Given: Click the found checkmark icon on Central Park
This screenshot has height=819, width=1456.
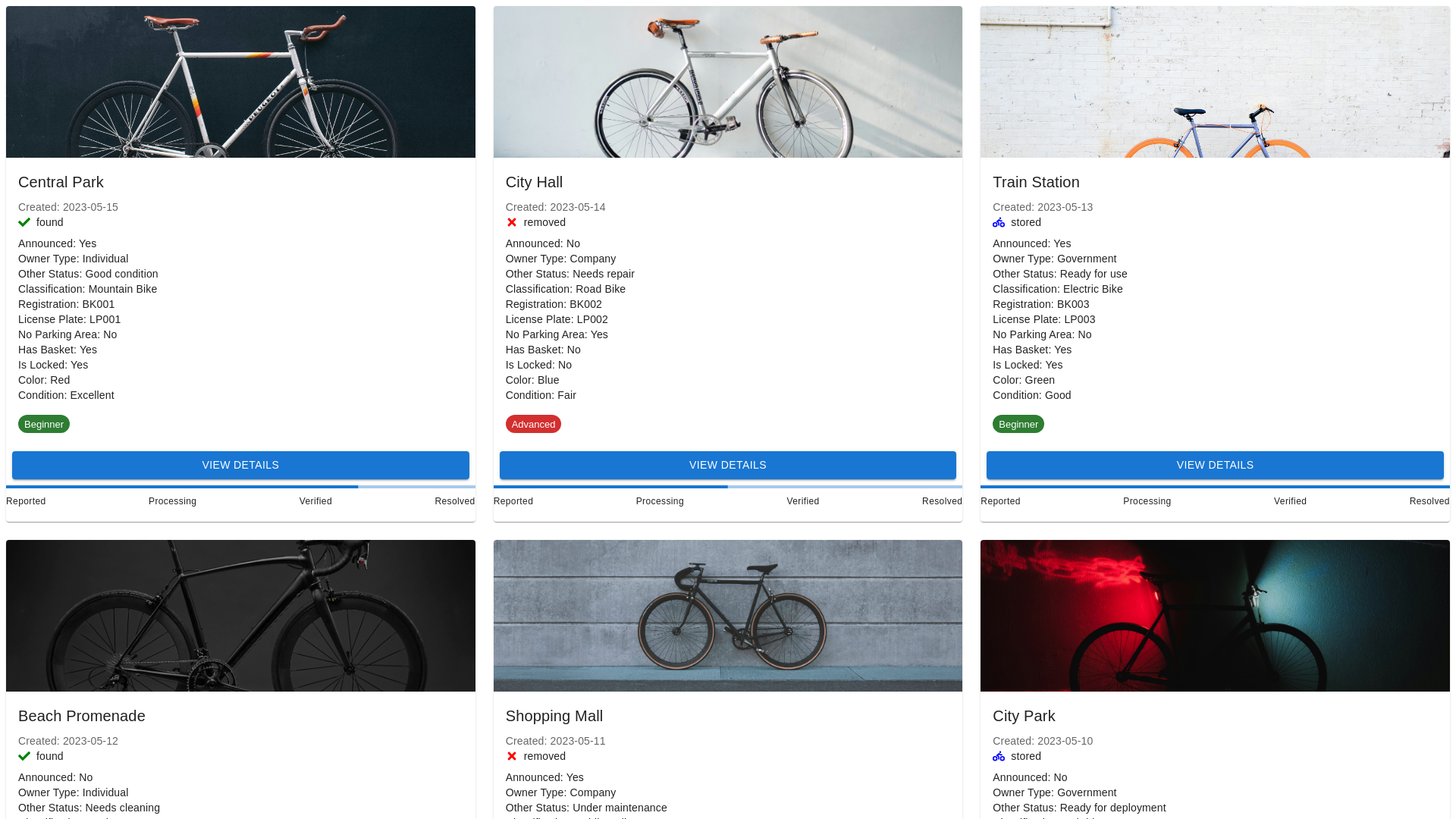Looking at the screenshot, I should point(24,222).
